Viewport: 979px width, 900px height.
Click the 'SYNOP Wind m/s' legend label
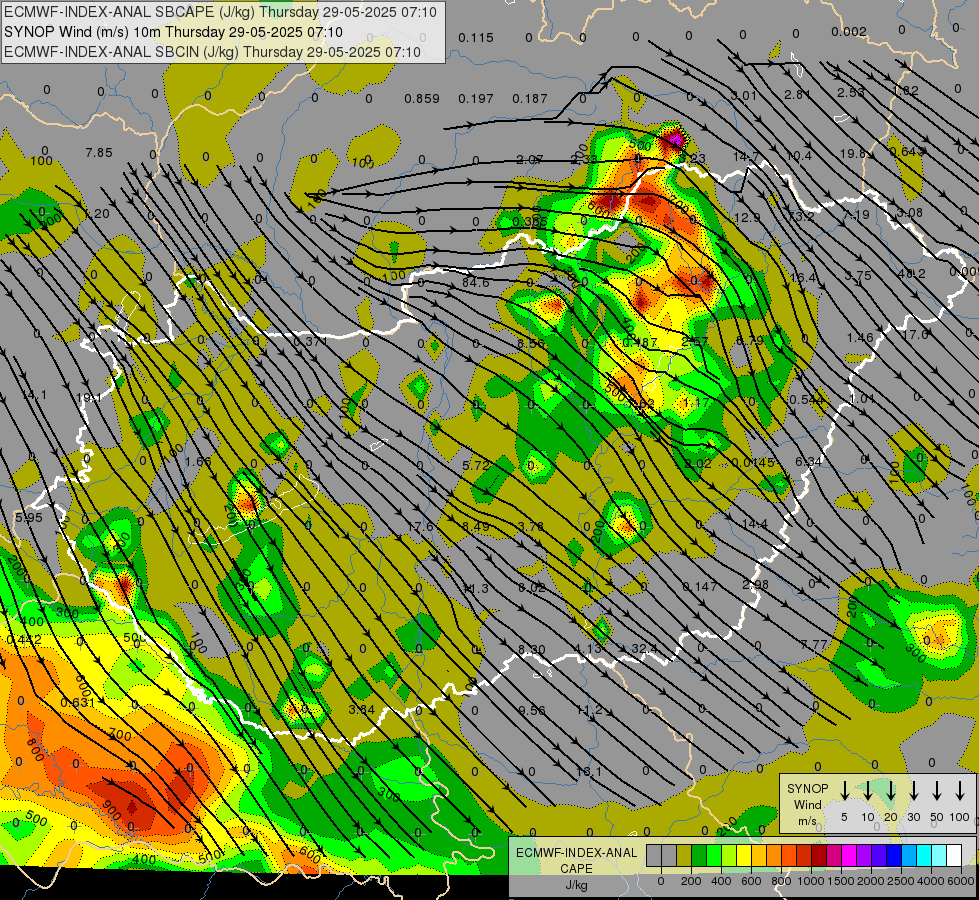click(807, 804)
